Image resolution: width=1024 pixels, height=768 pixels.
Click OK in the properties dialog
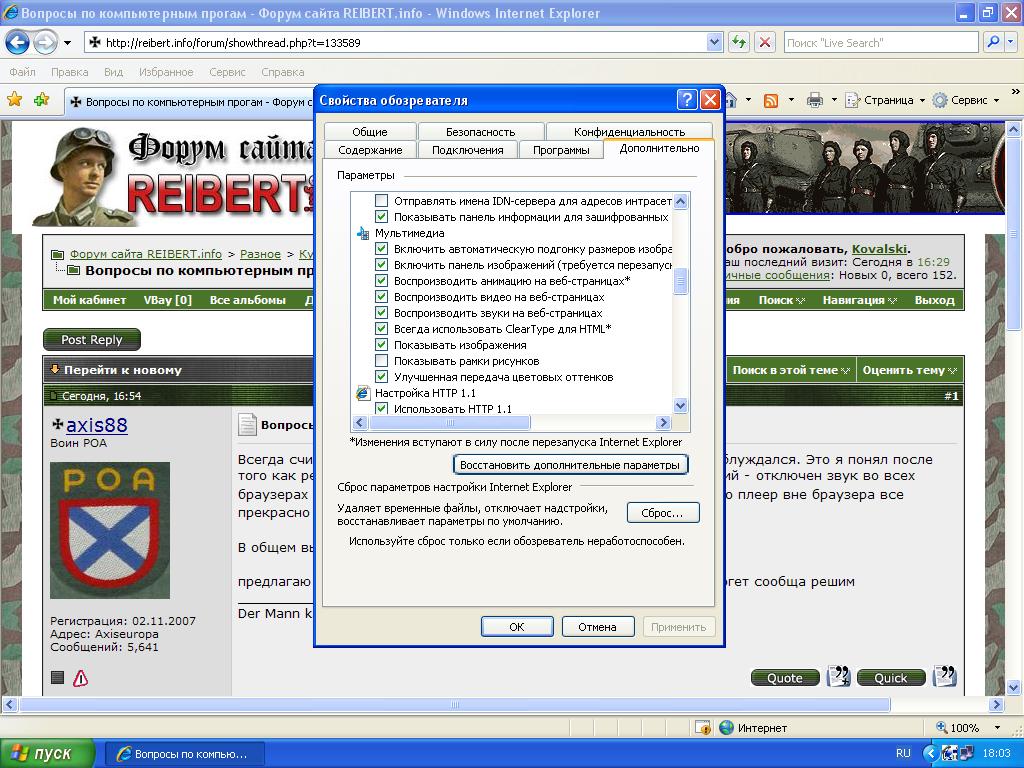(x=517, y=627)
